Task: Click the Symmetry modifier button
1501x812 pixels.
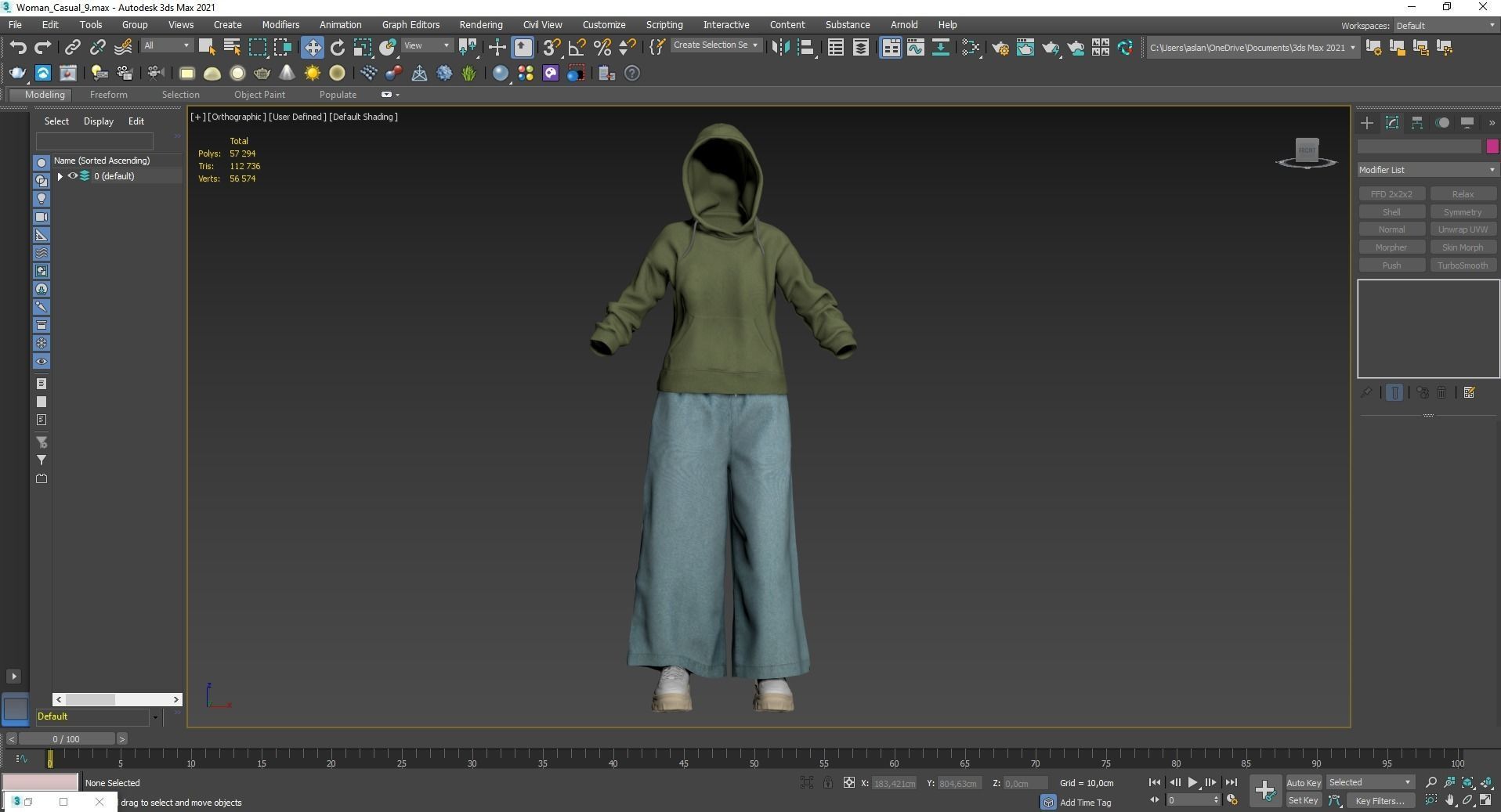Action: point(1463,212)
